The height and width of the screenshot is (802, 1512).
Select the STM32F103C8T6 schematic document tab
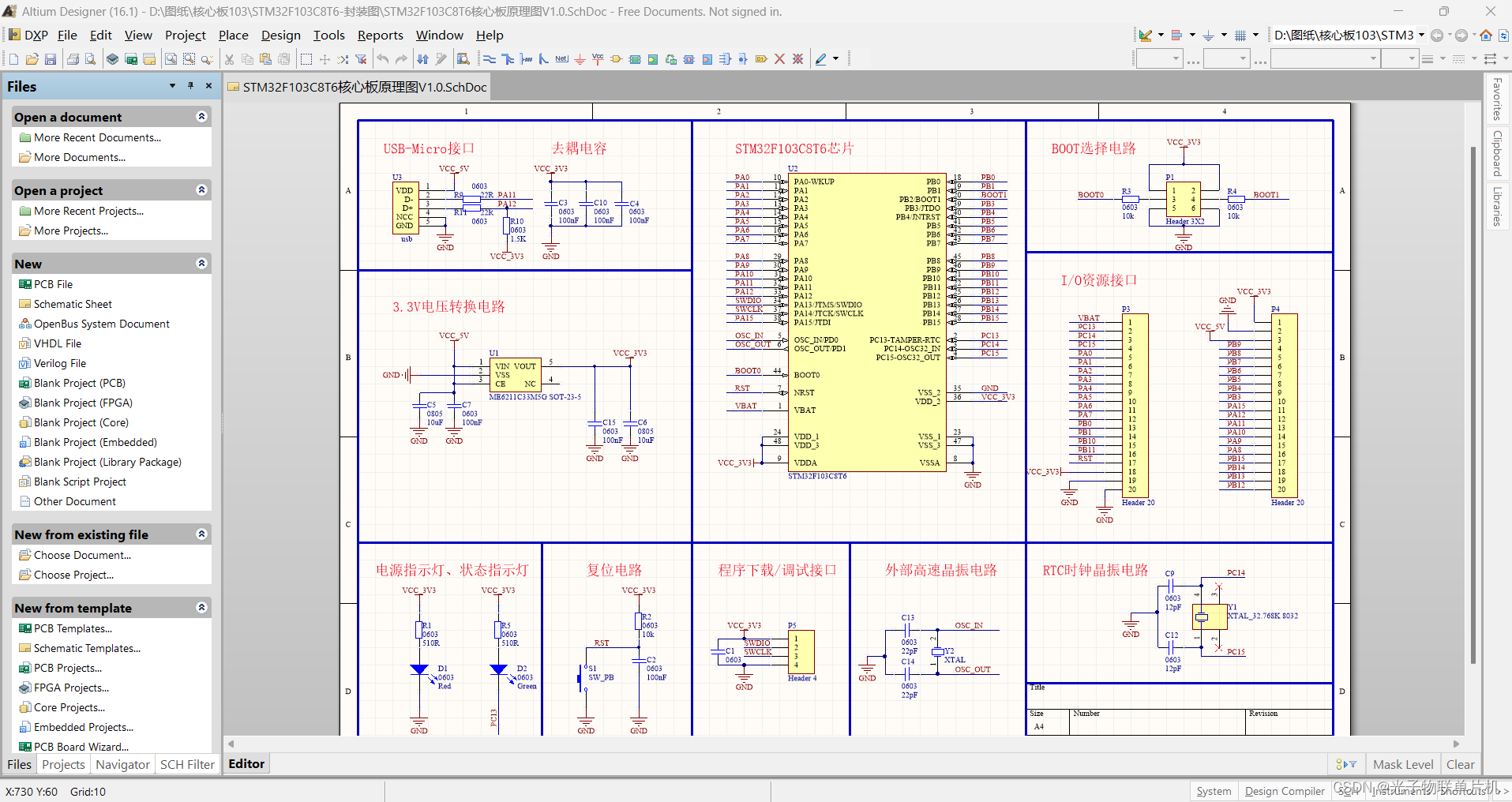coord(357,87)
